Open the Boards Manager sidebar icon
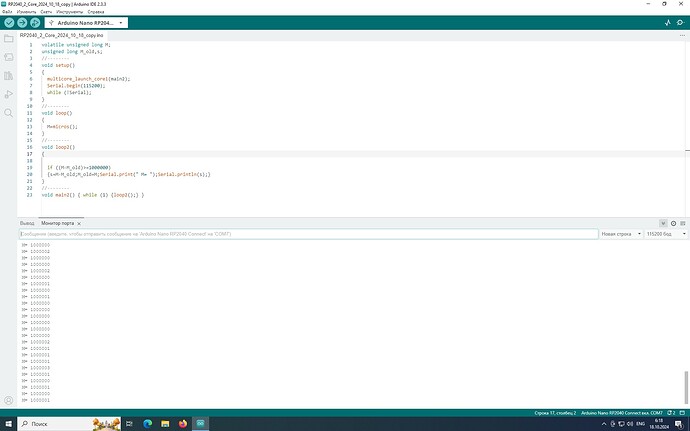690x431 pixels. coord(8,57)
